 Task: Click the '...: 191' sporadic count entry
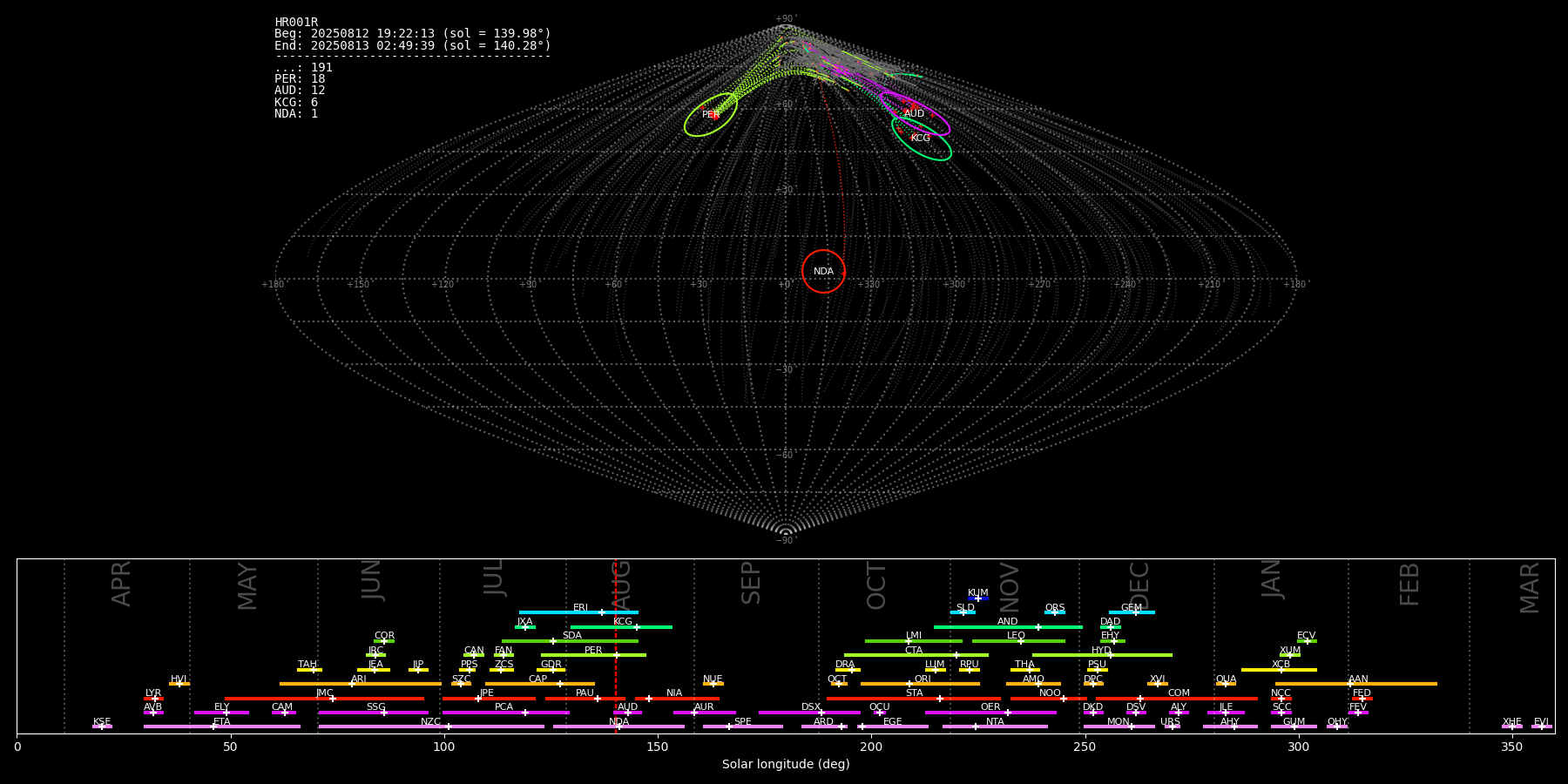point(303,68)
